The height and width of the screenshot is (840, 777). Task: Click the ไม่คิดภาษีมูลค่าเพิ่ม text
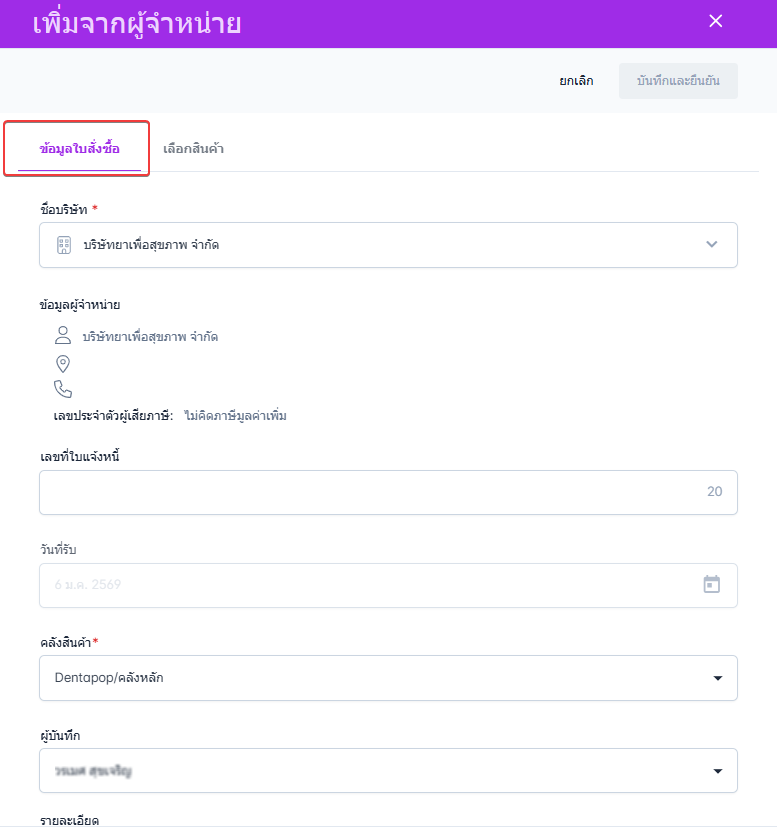pyautogui.click(x=235, y=416)
